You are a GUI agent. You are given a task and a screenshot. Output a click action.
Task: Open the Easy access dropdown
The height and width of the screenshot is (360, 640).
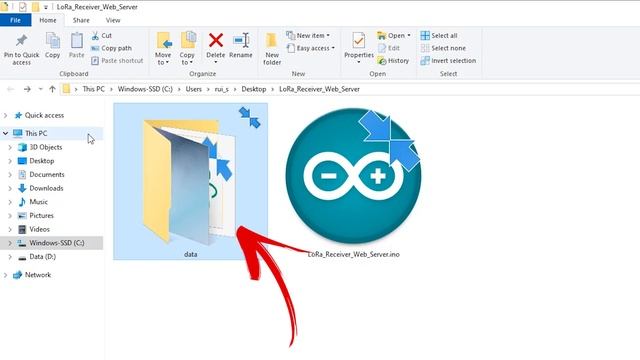pos(311,48)
